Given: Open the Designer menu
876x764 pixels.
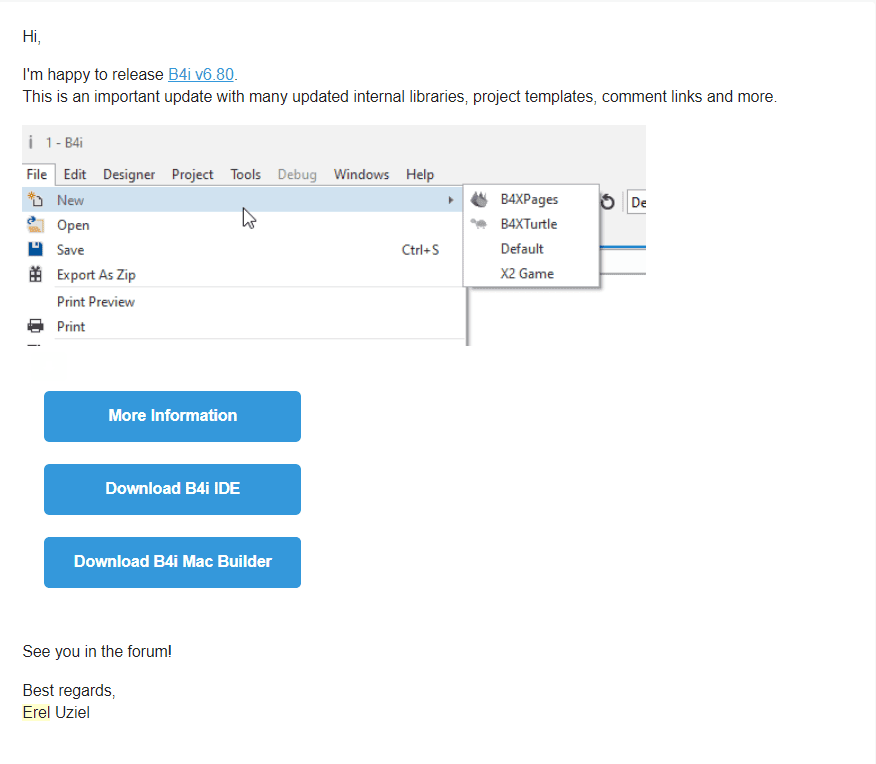Looking at the screenshot, I should click(129, 175).
